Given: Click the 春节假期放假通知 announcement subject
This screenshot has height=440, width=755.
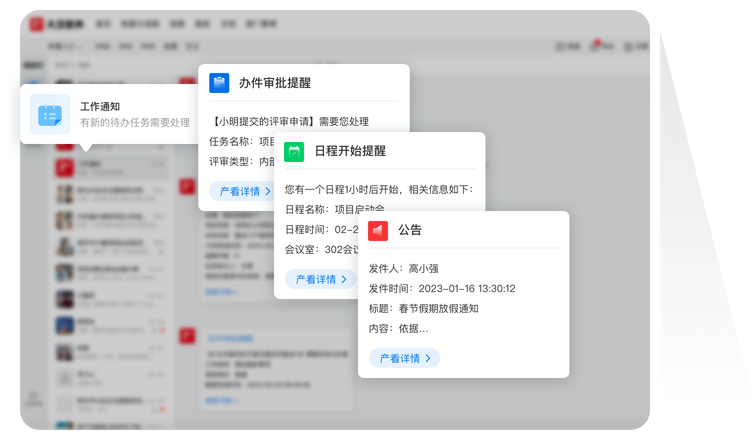Looking at the screenshot, I should pos(438,308).
